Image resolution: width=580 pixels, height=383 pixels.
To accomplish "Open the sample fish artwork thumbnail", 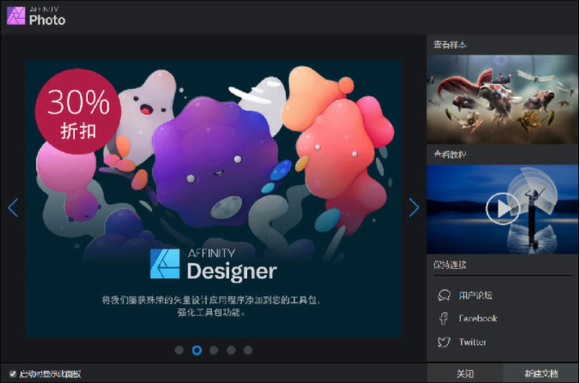I will 502,99.
